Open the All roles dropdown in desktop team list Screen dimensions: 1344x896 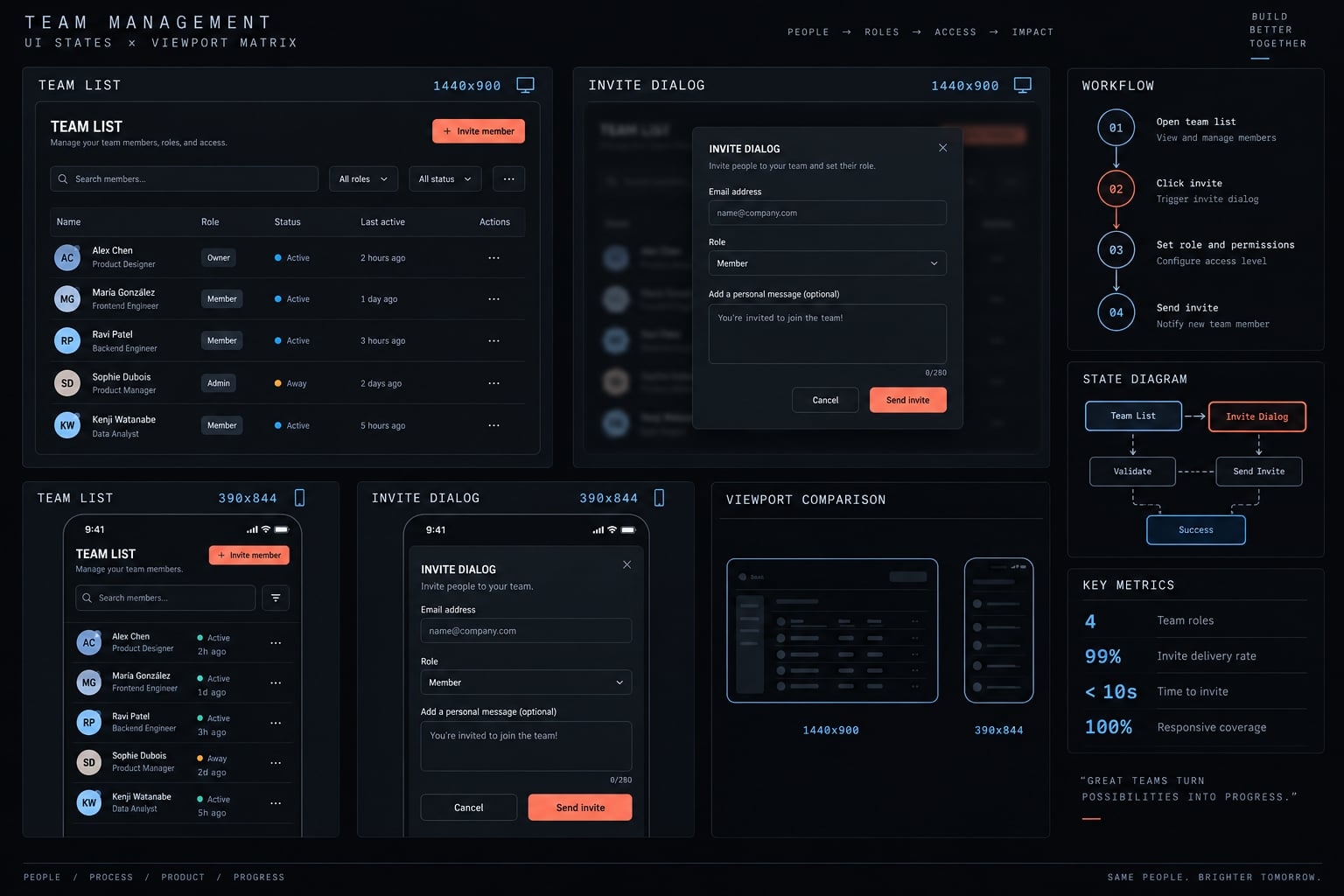coord(363,178)
